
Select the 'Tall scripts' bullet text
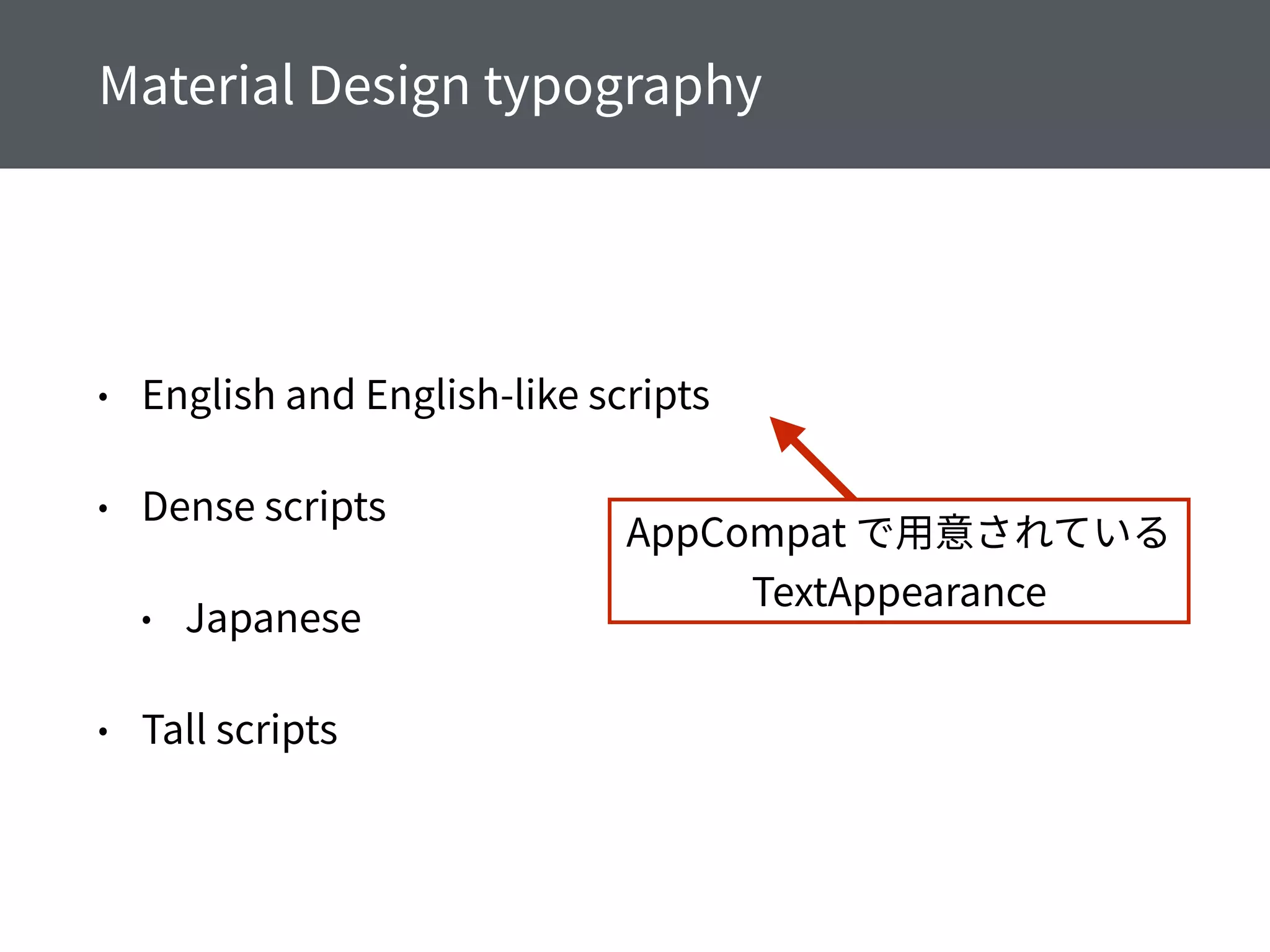[x=239, y=730]
